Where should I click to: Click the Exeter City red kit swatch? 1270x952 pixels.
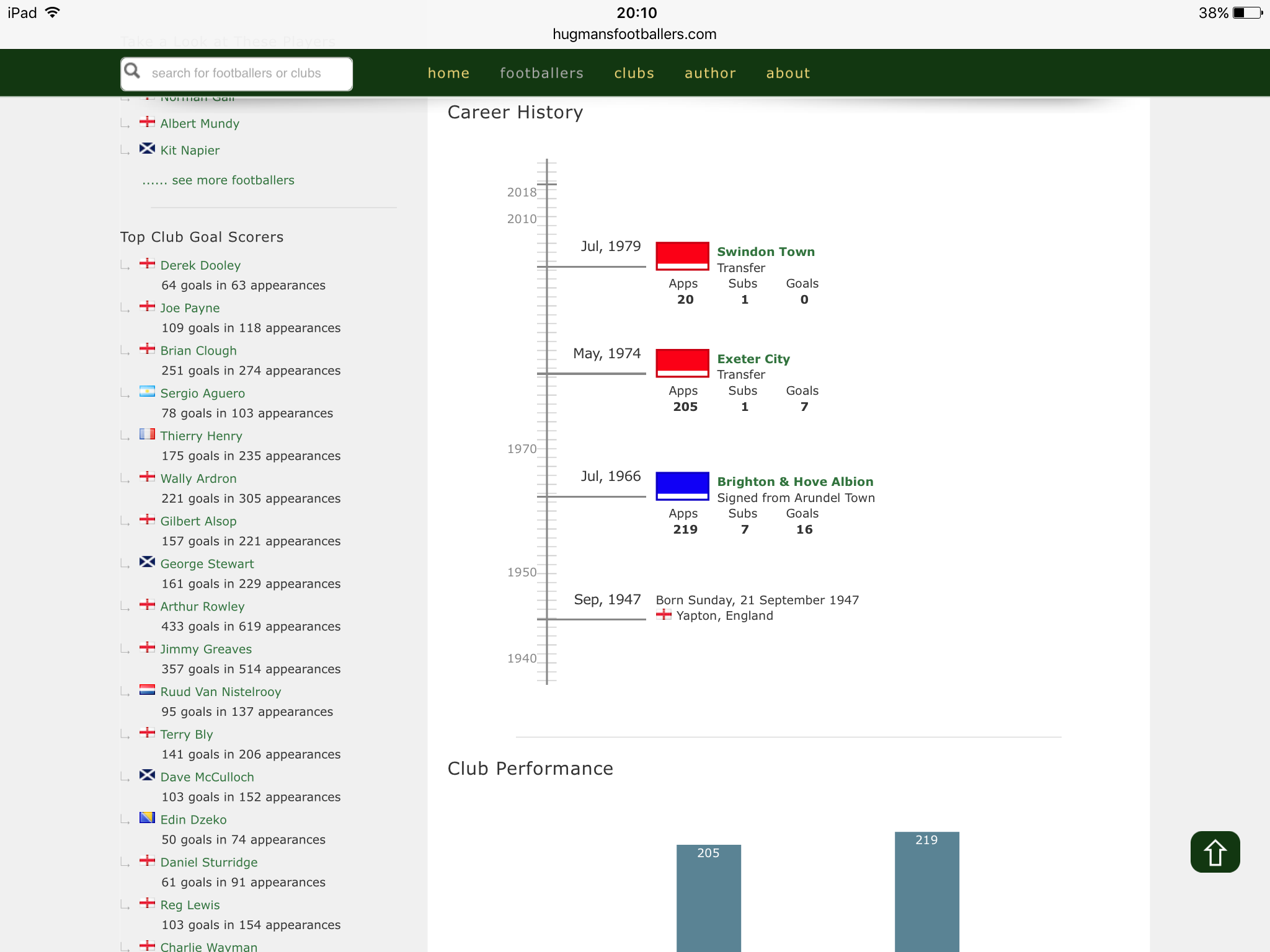(682, 363)
